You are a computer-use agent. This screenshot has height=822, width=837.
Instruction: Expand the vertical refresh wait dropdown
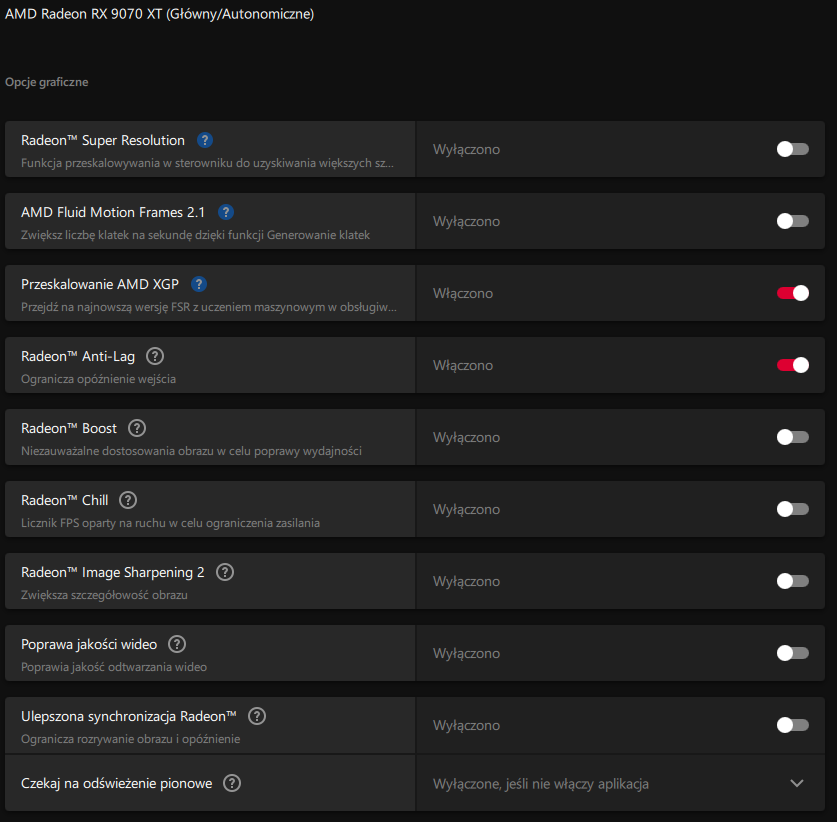pyautogui.click(x=796, y=783)
